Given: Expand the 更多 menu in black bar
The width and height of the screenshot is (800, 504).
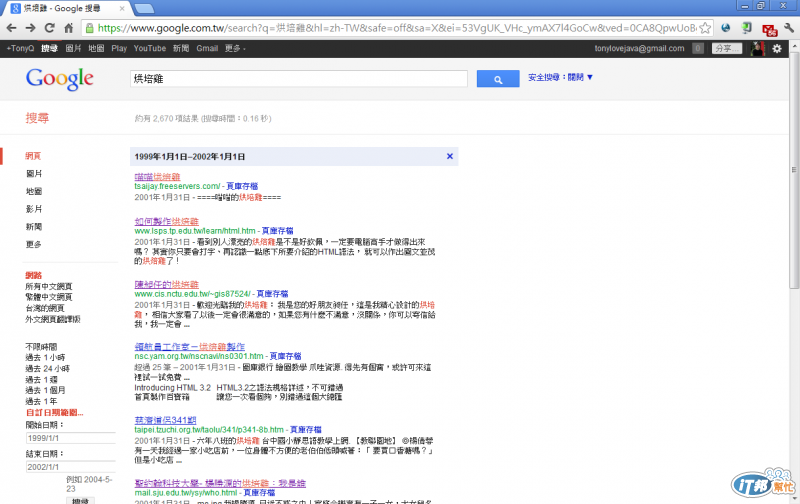Looking at the screenshot, I should pos(235,48).
